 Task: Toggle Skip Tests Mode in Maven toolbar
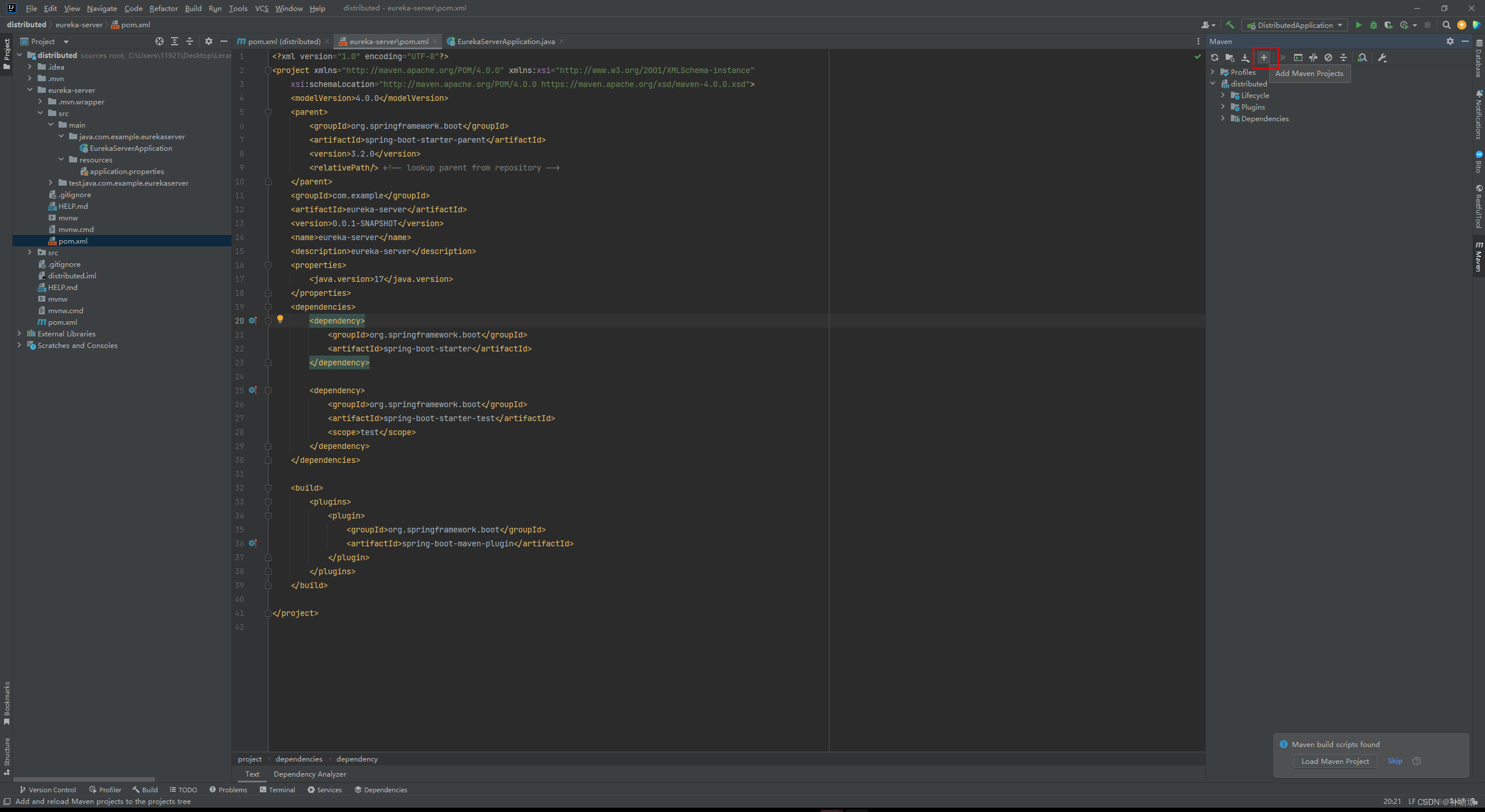pyautogui.click(x=1328, y=57)
